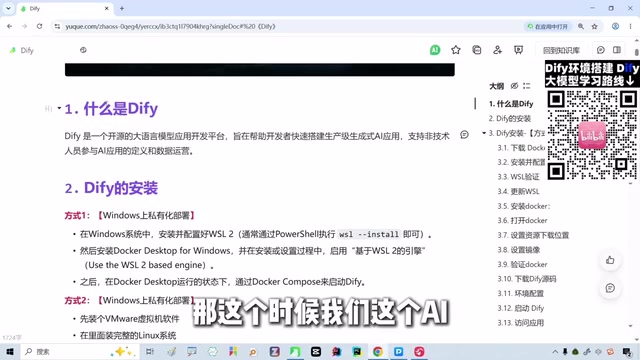Collapse outline item 3 Dify安装
Screen dimensions: 640x360
point(484,133)
